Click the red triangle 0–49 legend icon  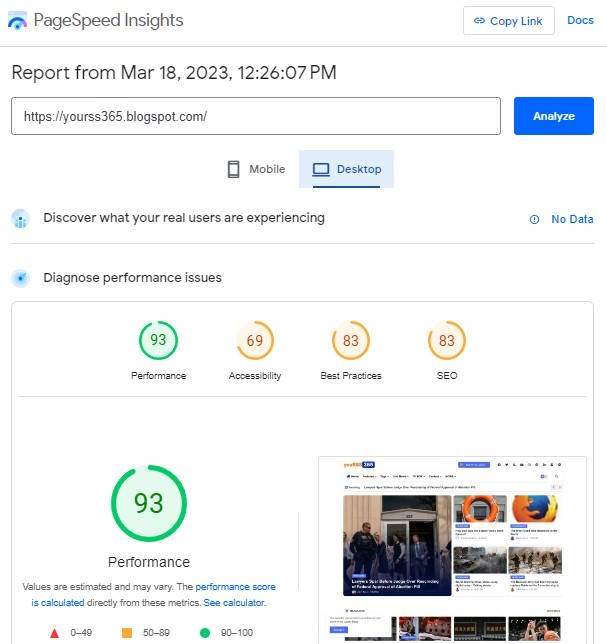(54, 633)
